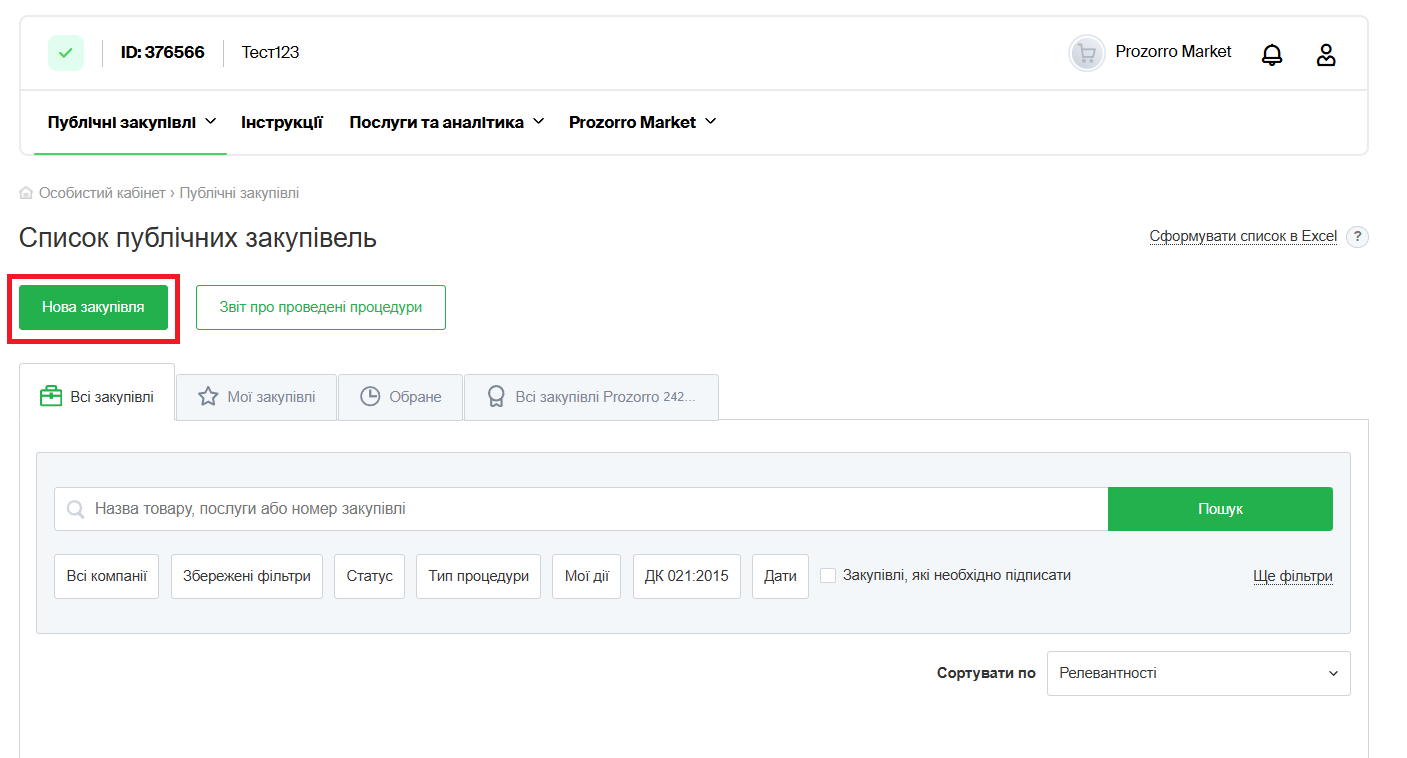The width and height of the screenshot is (1407, 758).
Task: Open the 'Тип процедури' filter
Action: coord(478,576)
